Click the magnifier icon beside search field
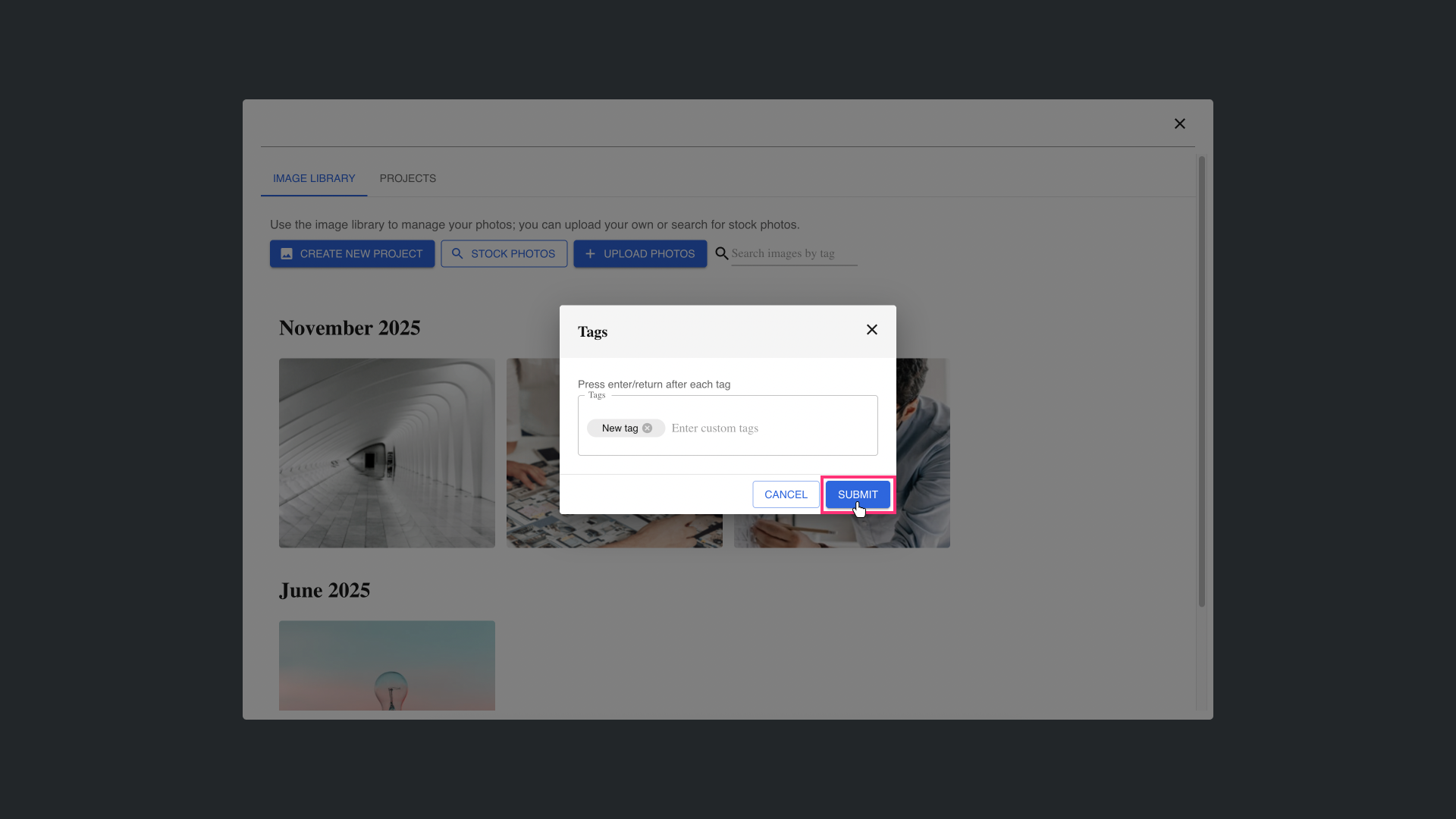Viewport: 1456px width, 819px height. pyautogui.click(x=721, y=253)
